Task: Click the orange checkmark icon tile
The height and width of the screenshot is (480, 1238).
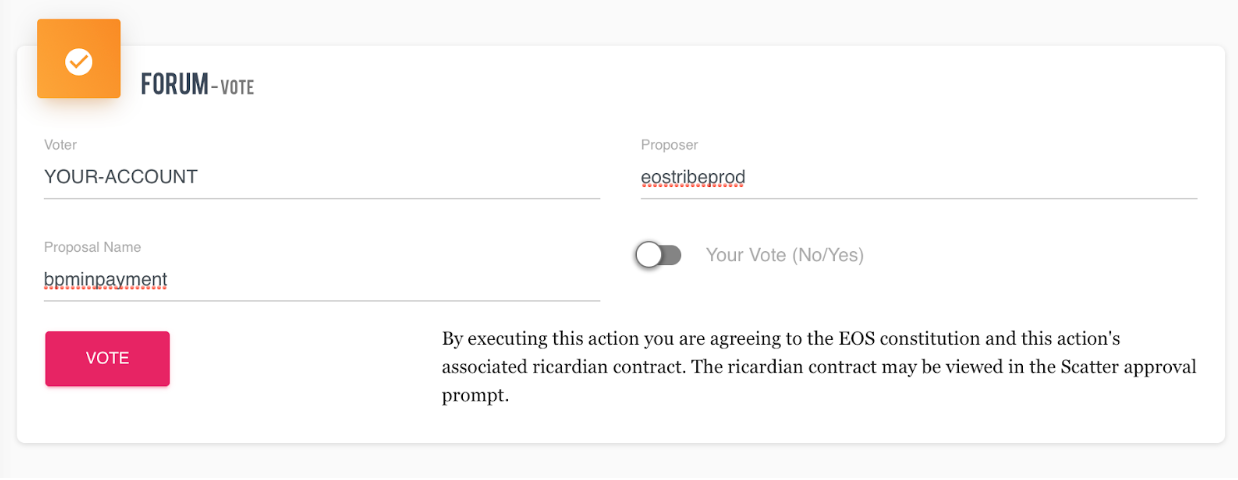Action: click(x=79, y=59)
